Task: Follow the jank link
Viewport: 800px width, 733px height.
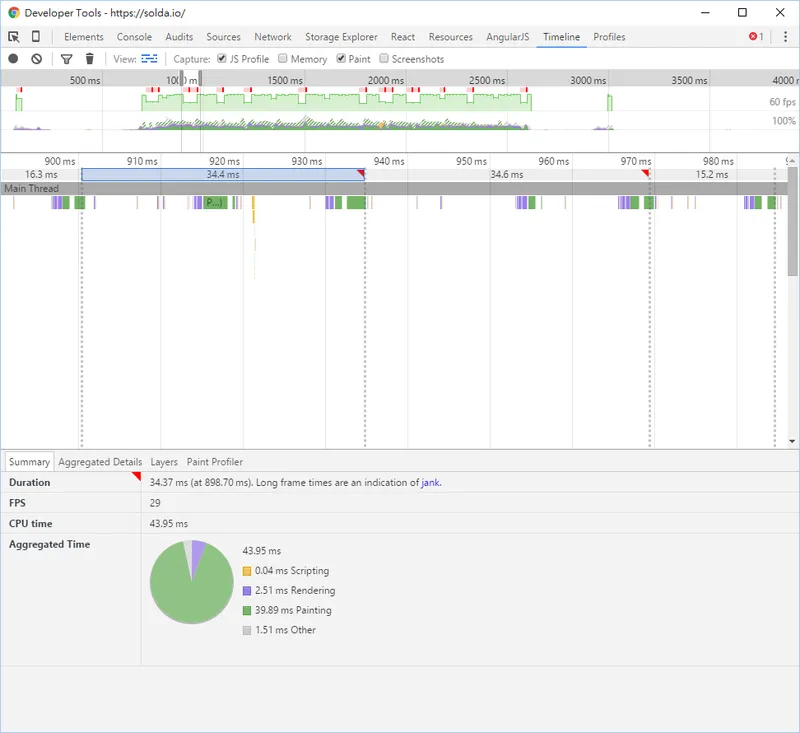Action: pos(430,482)
